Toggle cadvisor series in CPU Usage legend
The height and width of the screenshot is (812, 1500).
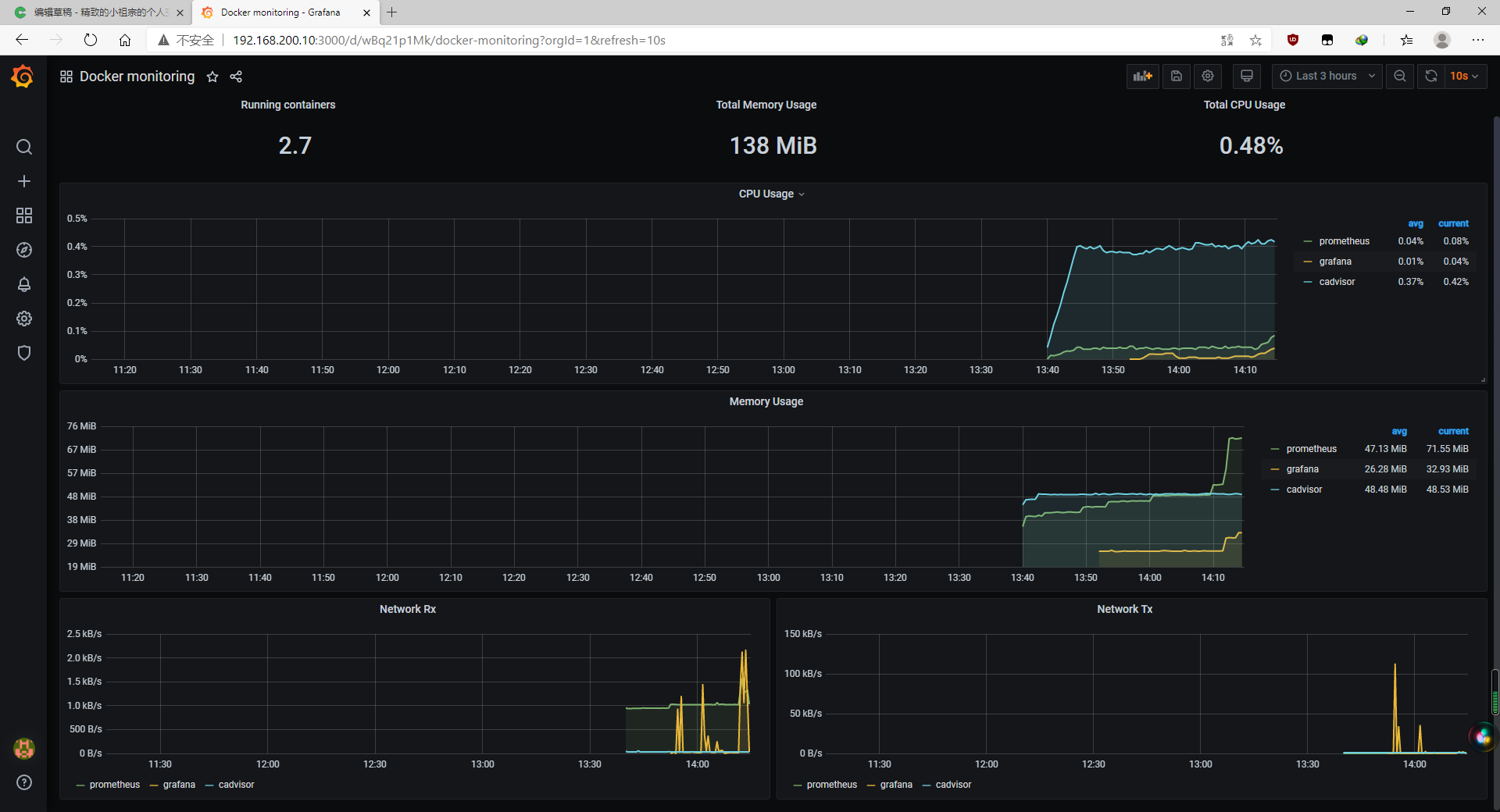click(1337, 282)
